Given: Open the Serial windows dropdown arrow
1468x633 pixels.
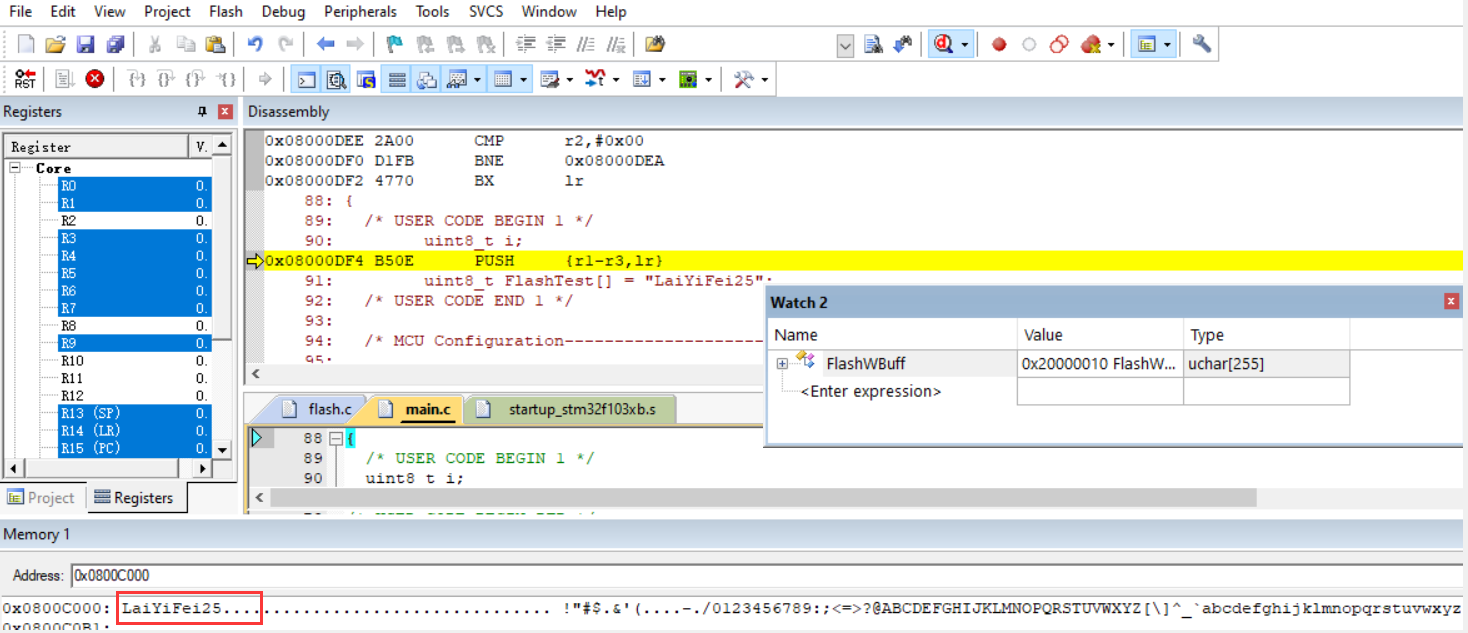Looking at the screenshot, I should pos(570,79).
